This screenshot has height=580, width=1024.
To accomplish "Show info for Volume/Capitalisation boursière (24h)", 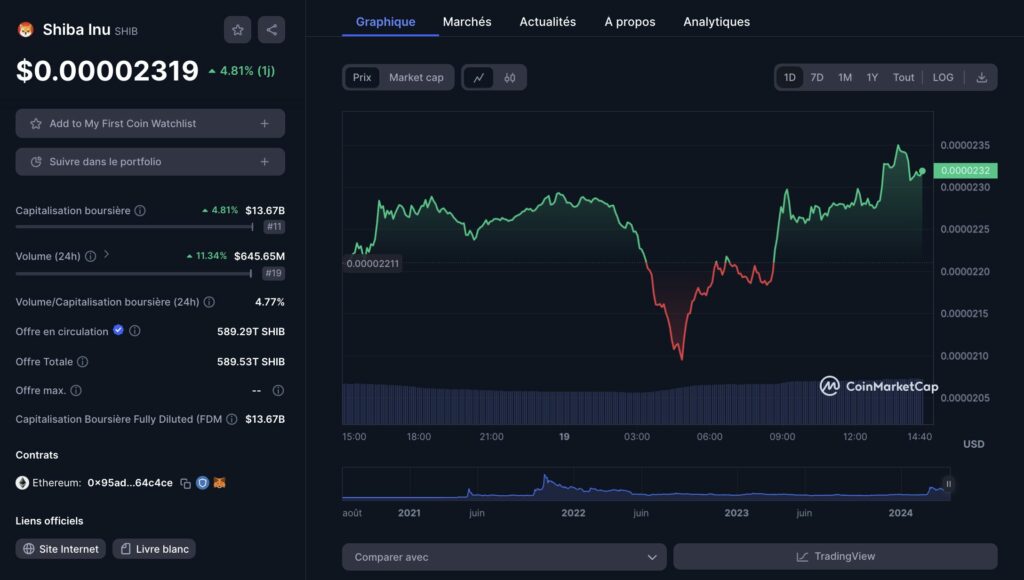I will (x=209, y=302).
